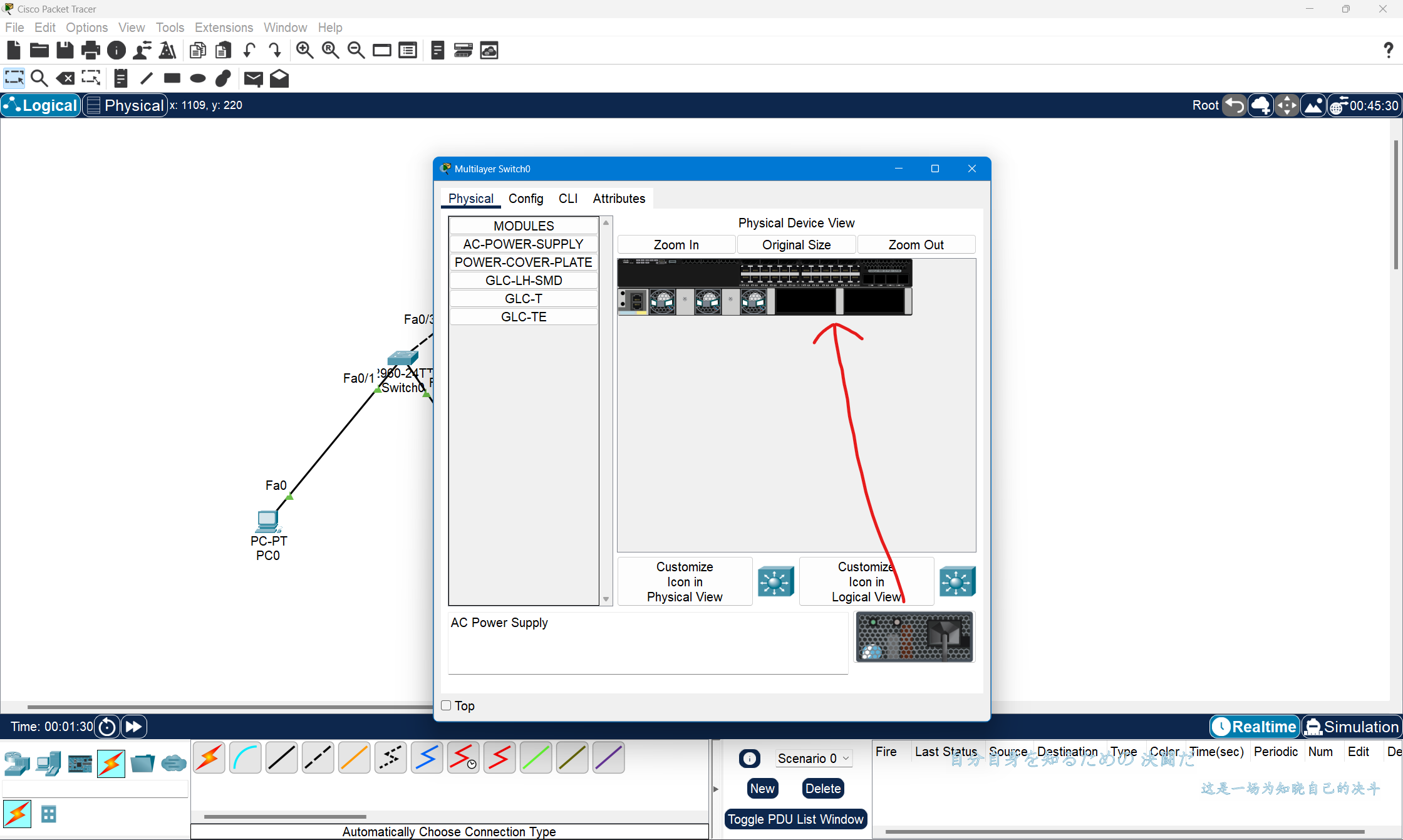The width and height of the screenshot is (1403, 840).
Task: Click the Zoom In button in device view
Action: coord(676,245)
